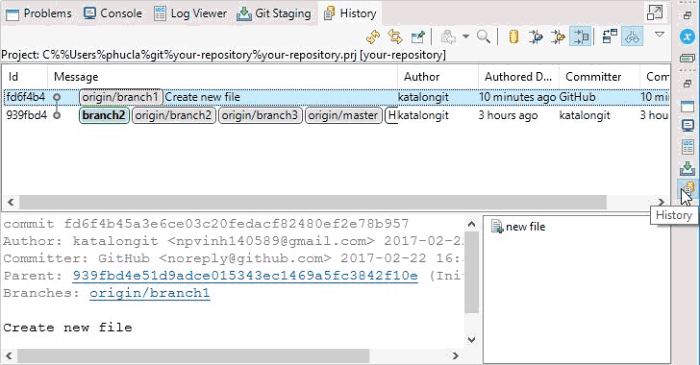The height and width of the screenshot is (365, 700).
Task: Click the Refresh history toolbar icon
Action: (373, 37)
